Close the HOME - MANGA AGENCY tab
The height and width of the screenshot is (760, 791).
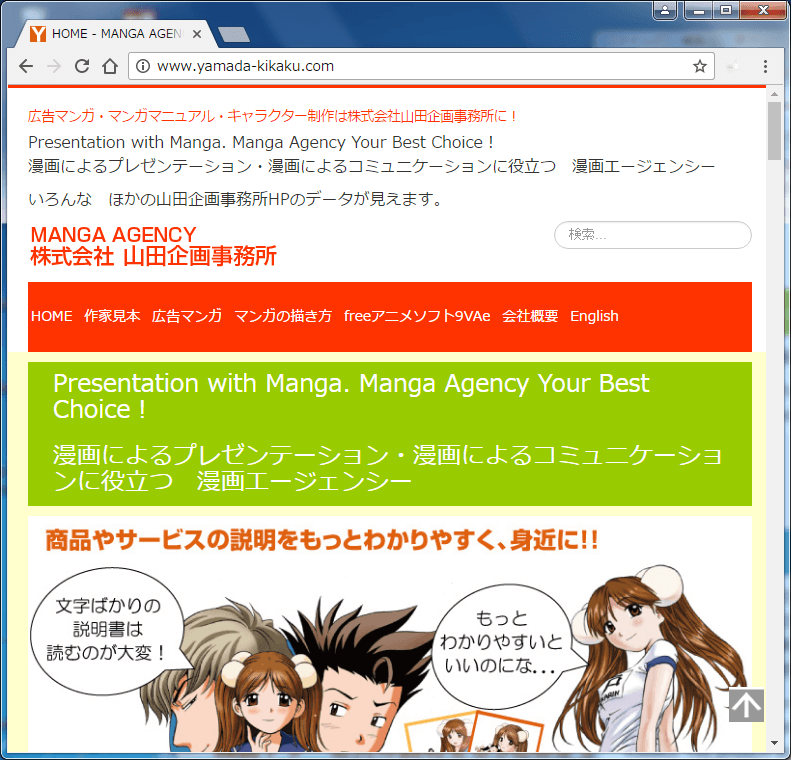[x=197, y=34]
